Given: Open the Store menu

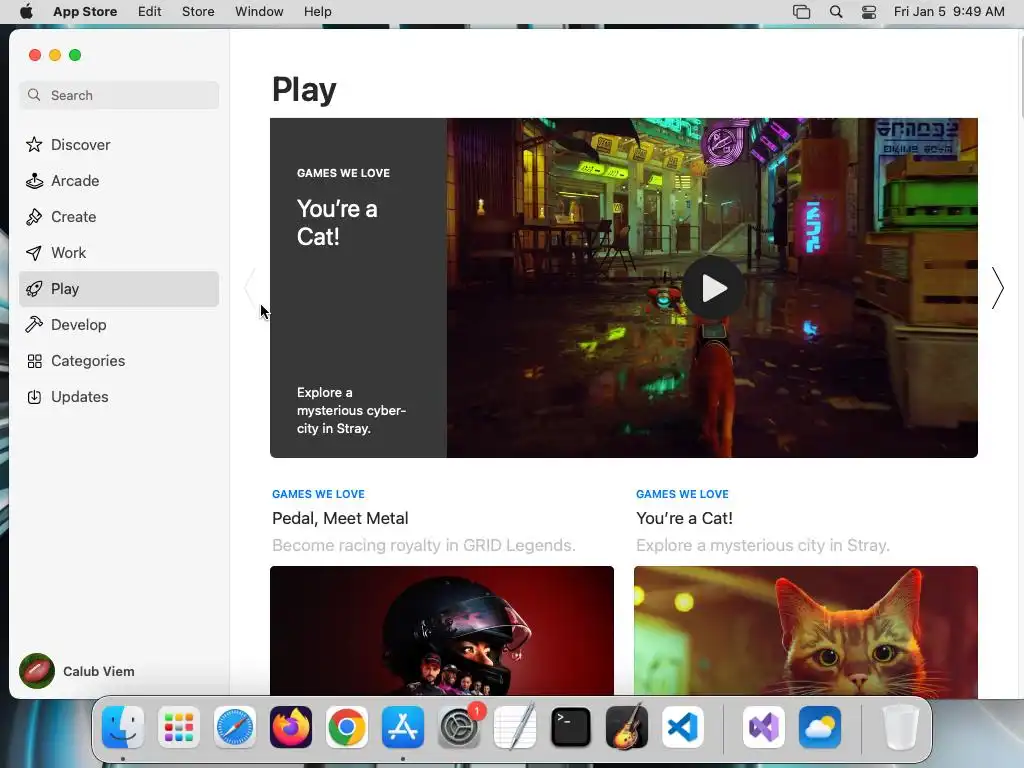Looking at the screenshot, I should 198,12.
